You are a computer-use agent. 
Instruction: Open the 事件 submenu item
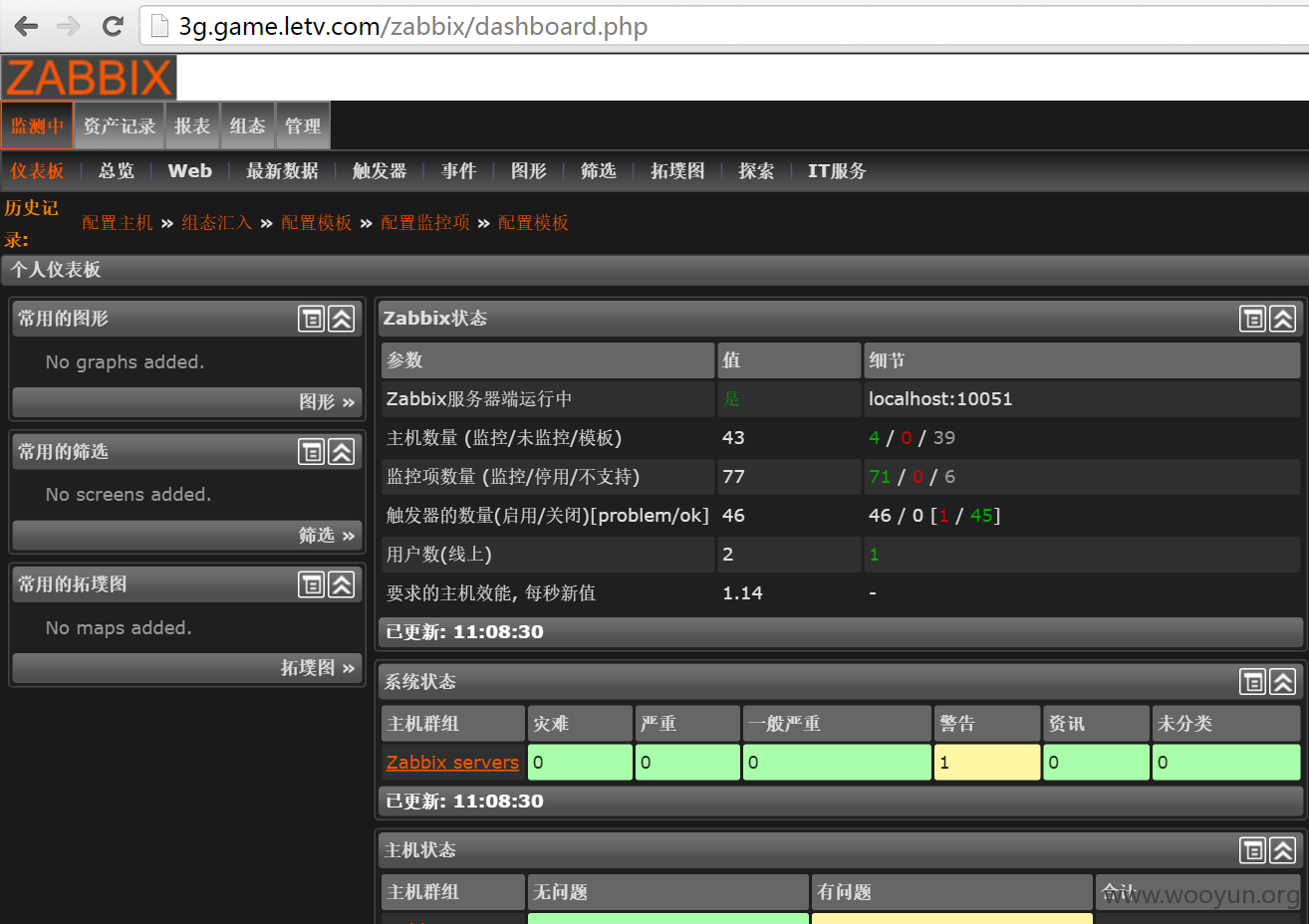coord(458,171)
